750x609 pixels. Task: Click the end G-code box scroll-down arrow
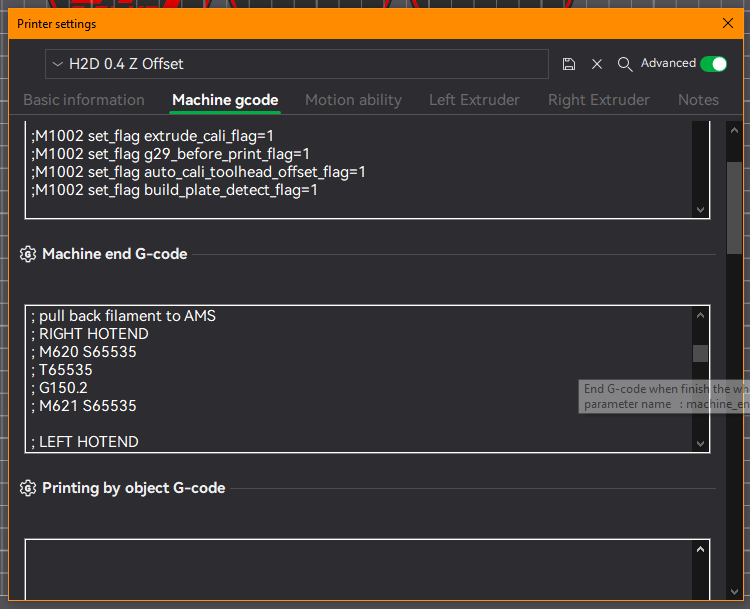[700, 443]
